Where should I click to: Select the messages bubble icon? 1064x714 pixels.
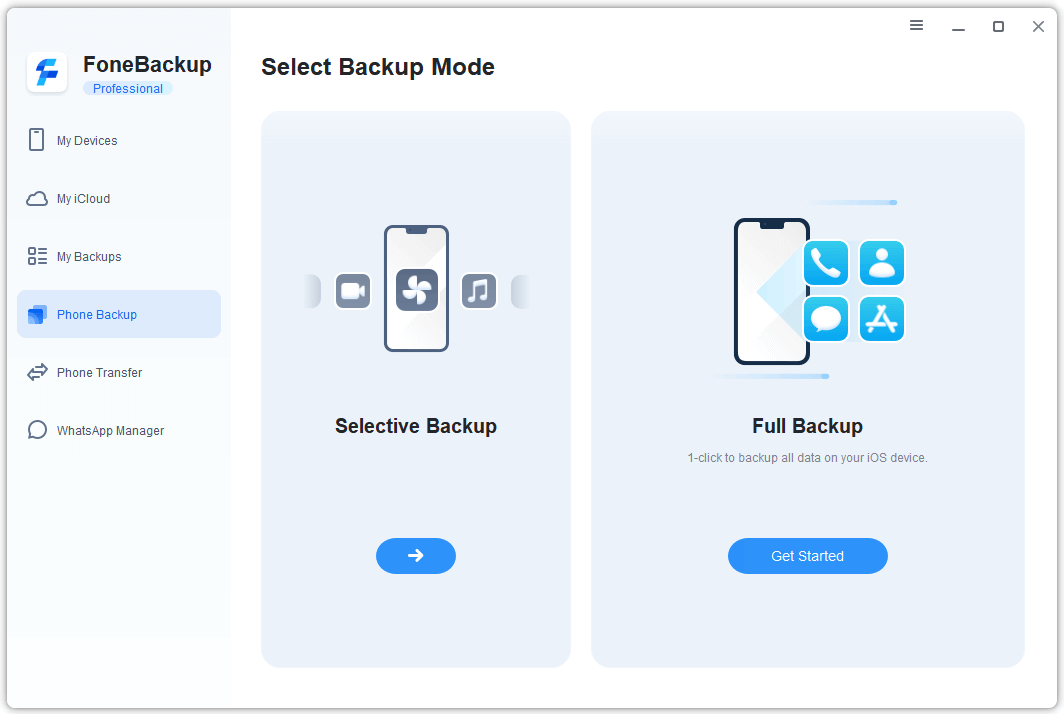pyautogui.click(x=826, y=319)
